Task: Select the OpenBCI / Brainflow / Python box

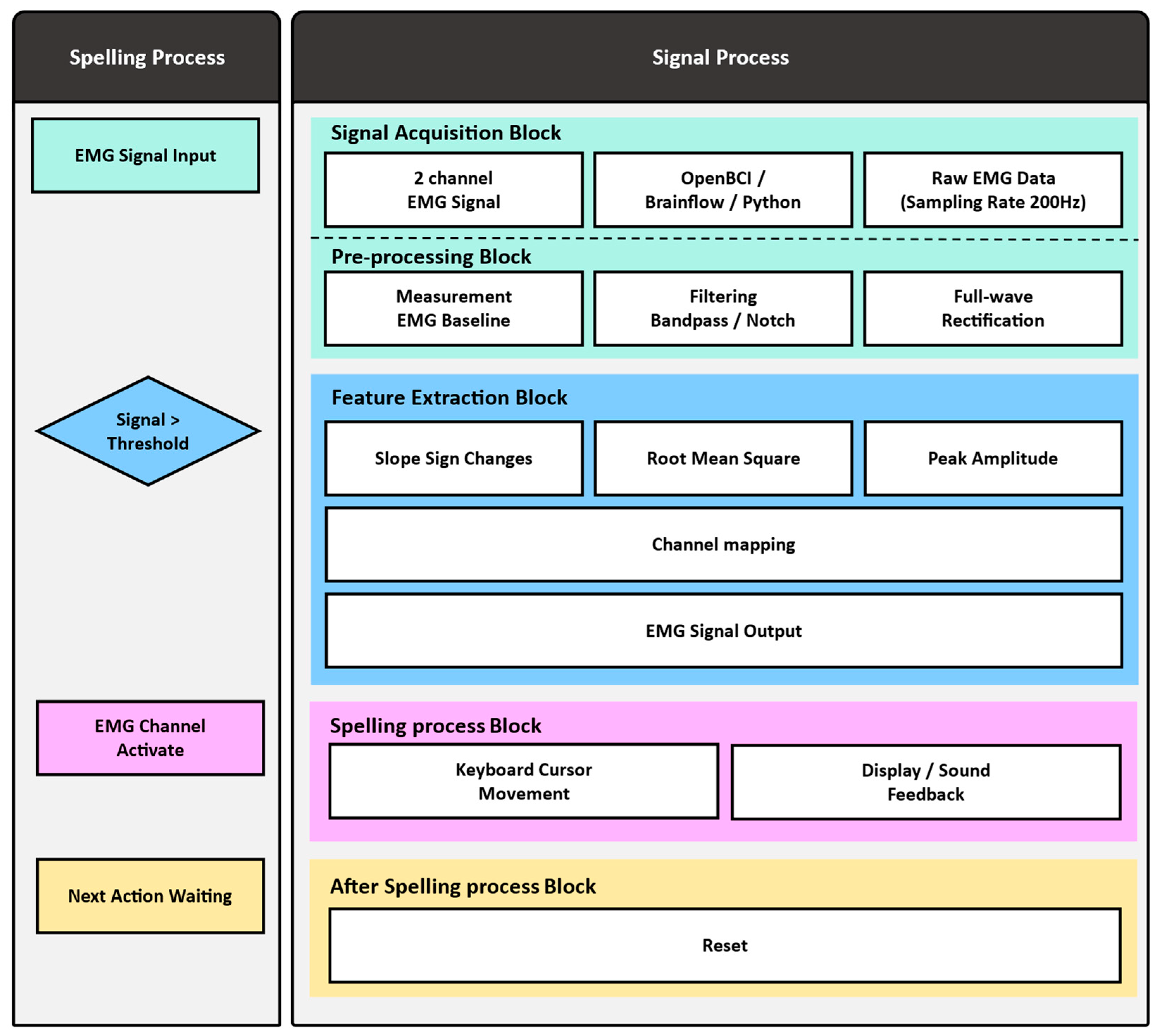Action: tap(723, 189)
